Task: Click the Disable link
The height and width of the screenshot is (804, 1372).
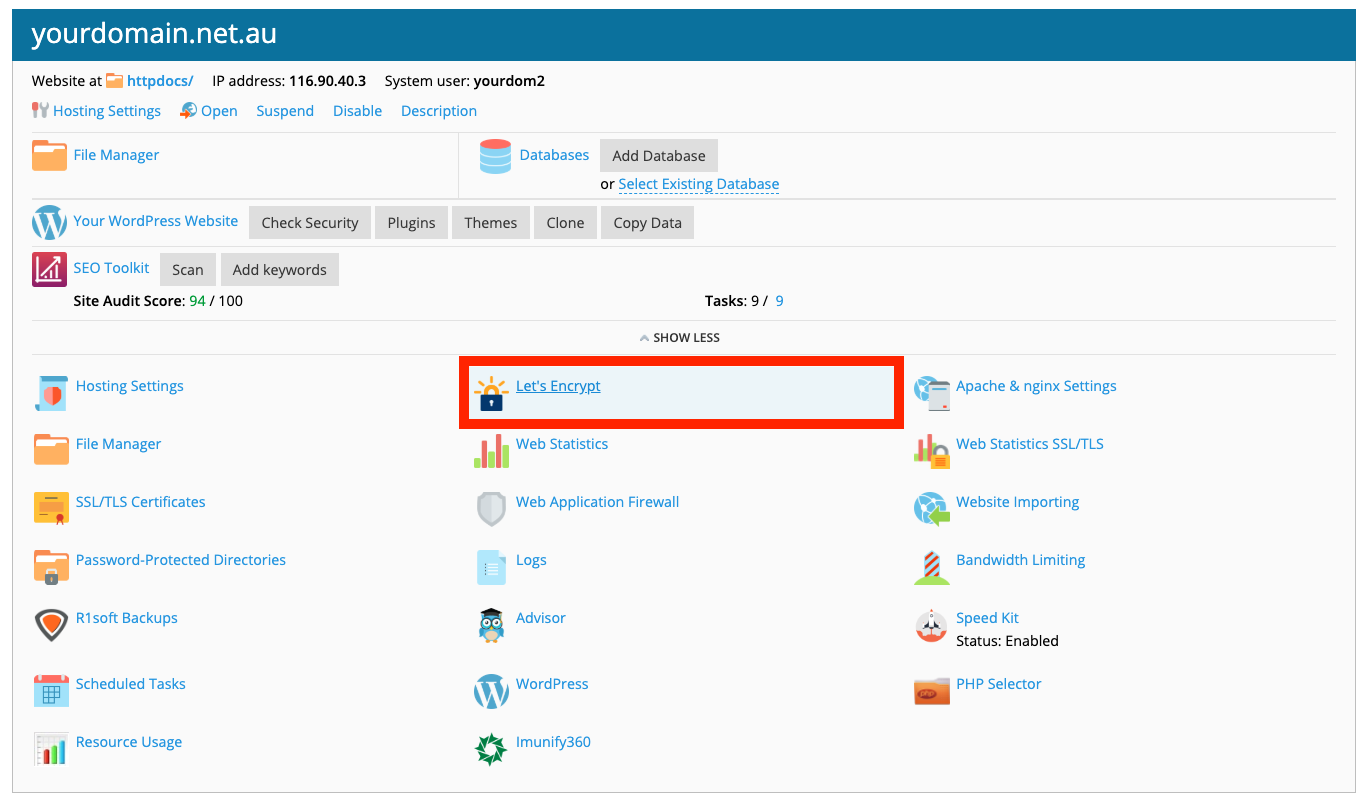Action: pos(358,111)
